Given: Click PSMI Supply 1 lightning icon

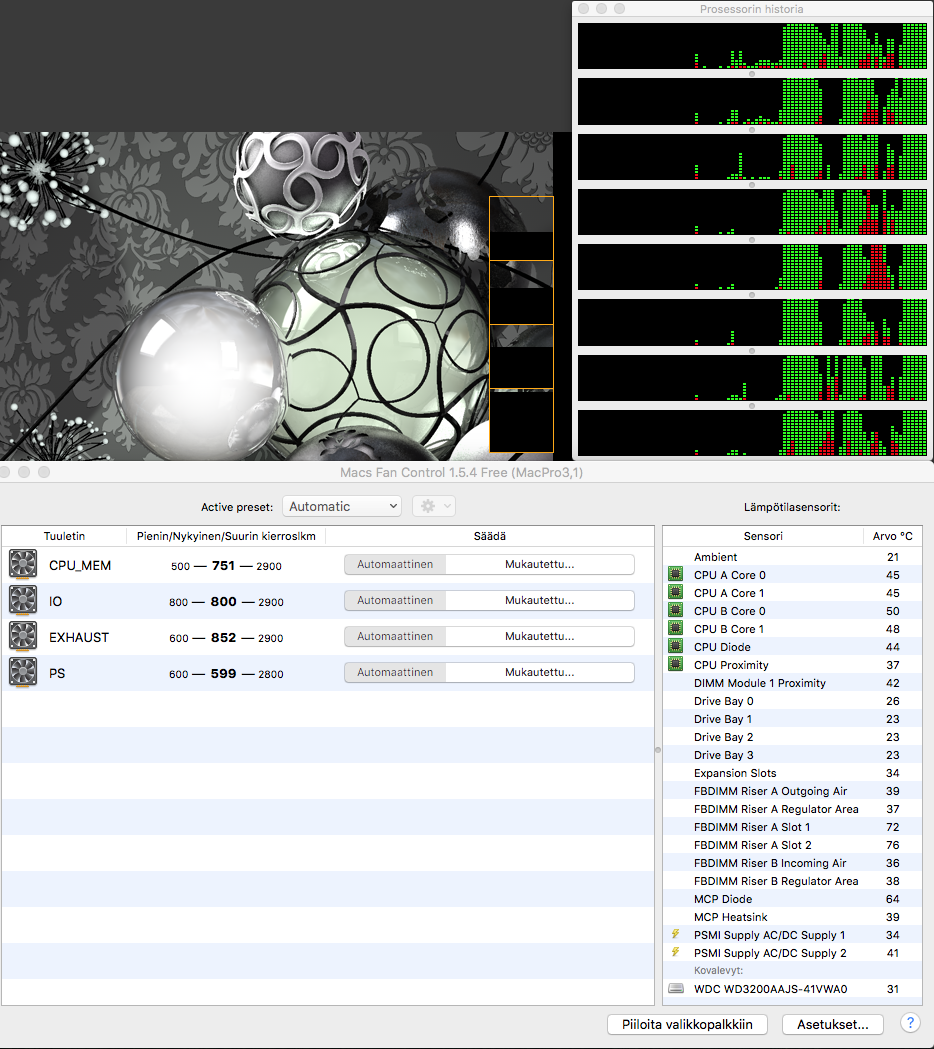Looking at the screenshot, I should tap(676, 935).
